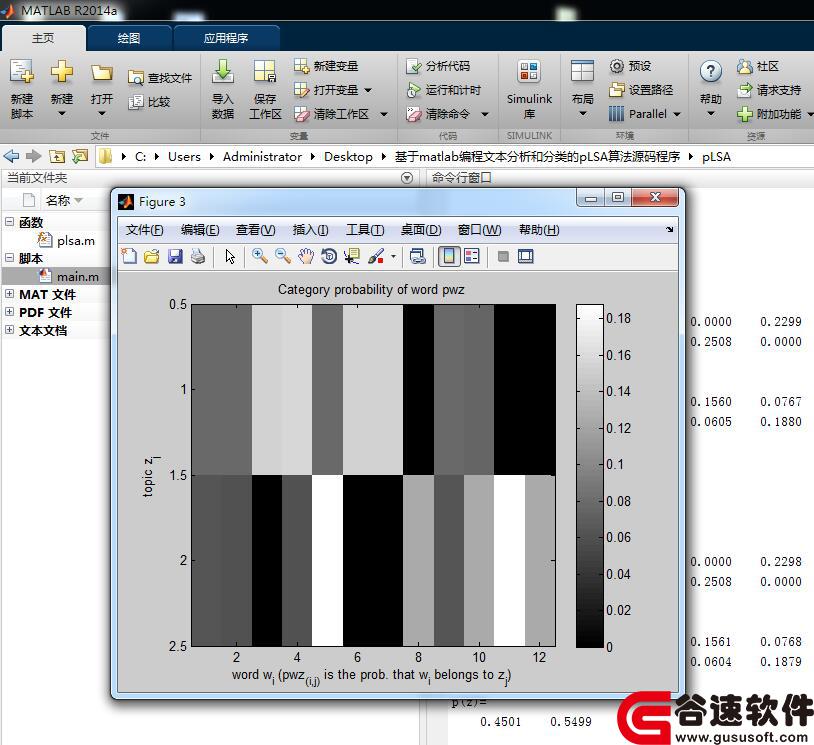The width and height of the screenshot is (814, 745).
Task: Save the figure using the floppy disk icon
Action: [x=175, y=256]
